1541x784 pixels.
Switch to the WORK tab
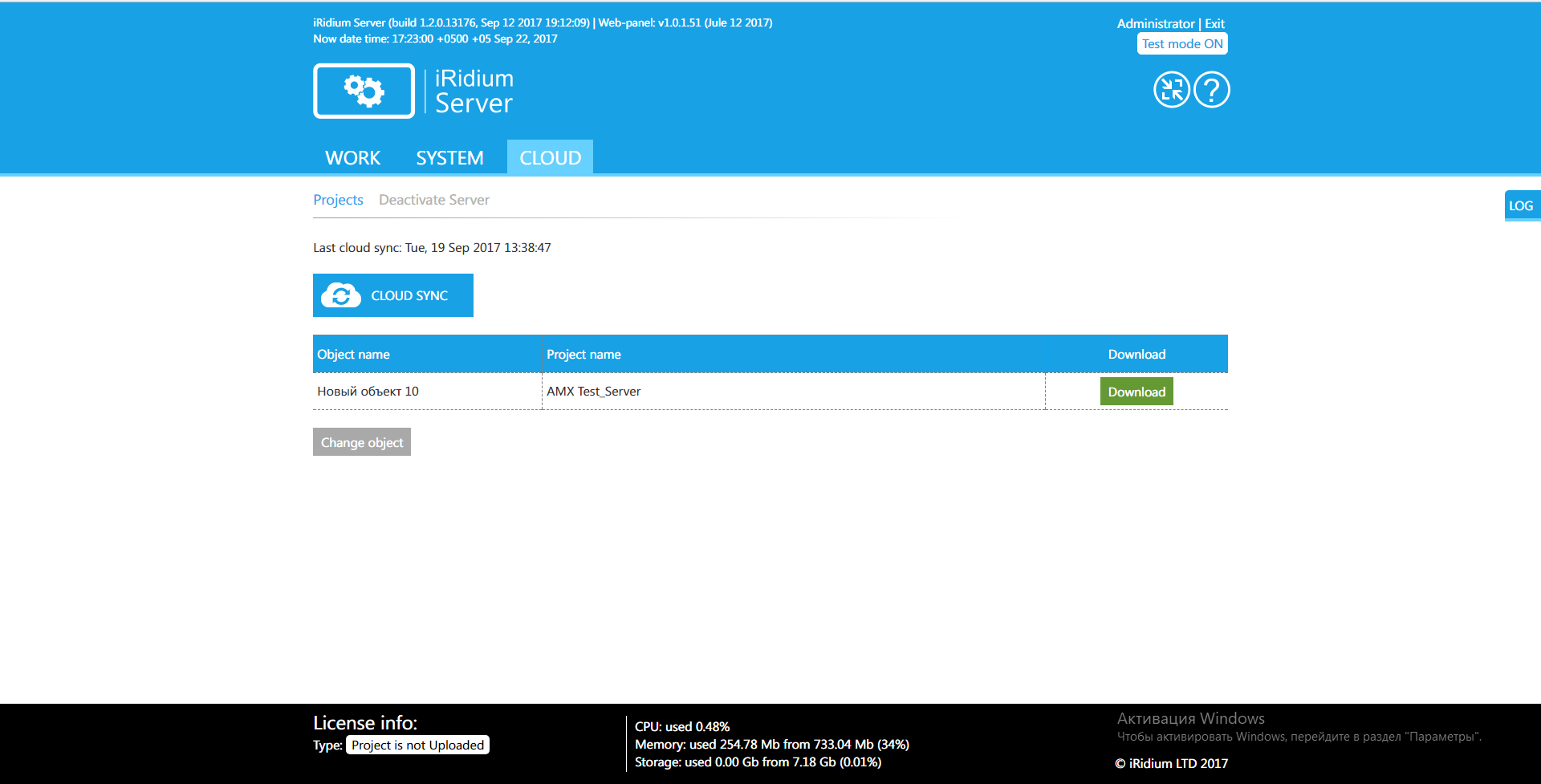(352, 157)
